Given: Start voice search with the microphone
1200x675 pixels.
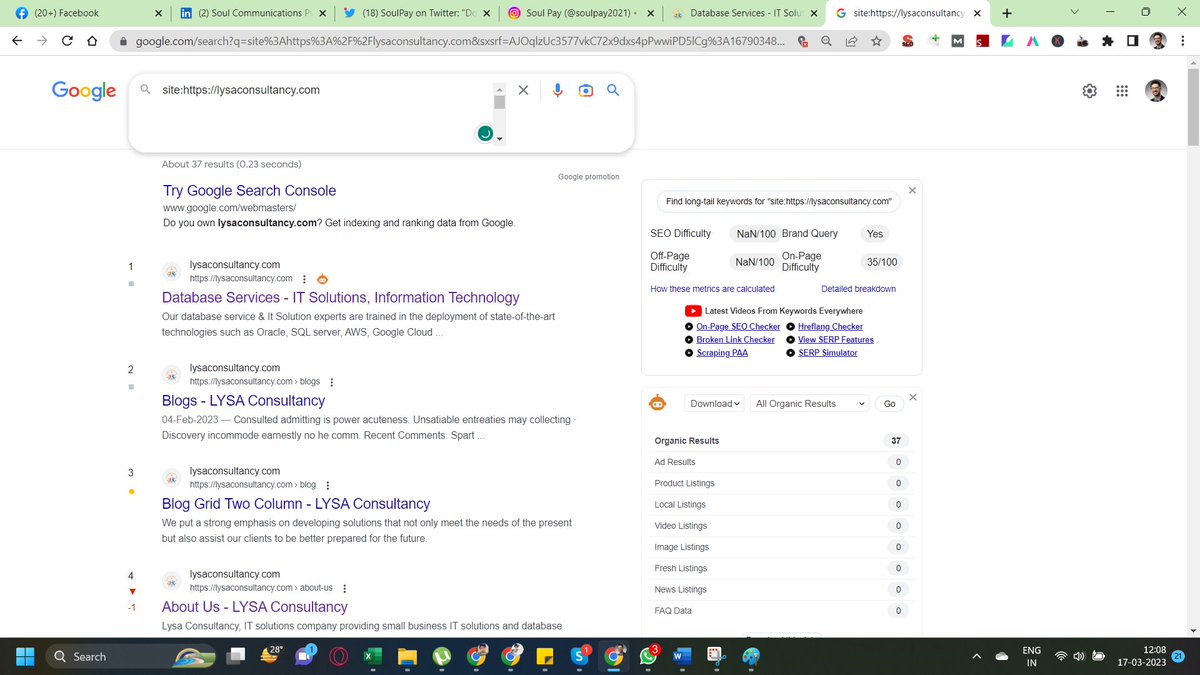Looking at the screenshot, I should point(557,90).
